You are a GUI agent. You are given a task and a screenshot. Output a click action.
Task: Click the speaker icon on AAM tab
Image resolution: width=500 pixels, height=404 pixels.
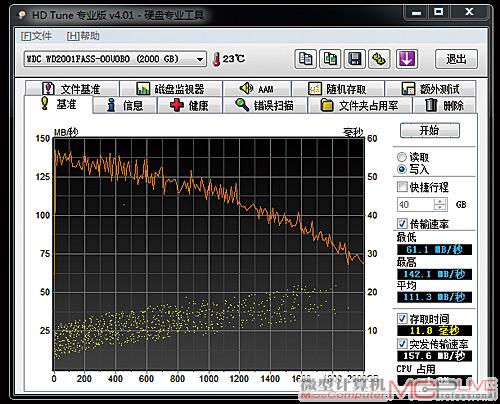pyautogui.click(x=247, y=88)
